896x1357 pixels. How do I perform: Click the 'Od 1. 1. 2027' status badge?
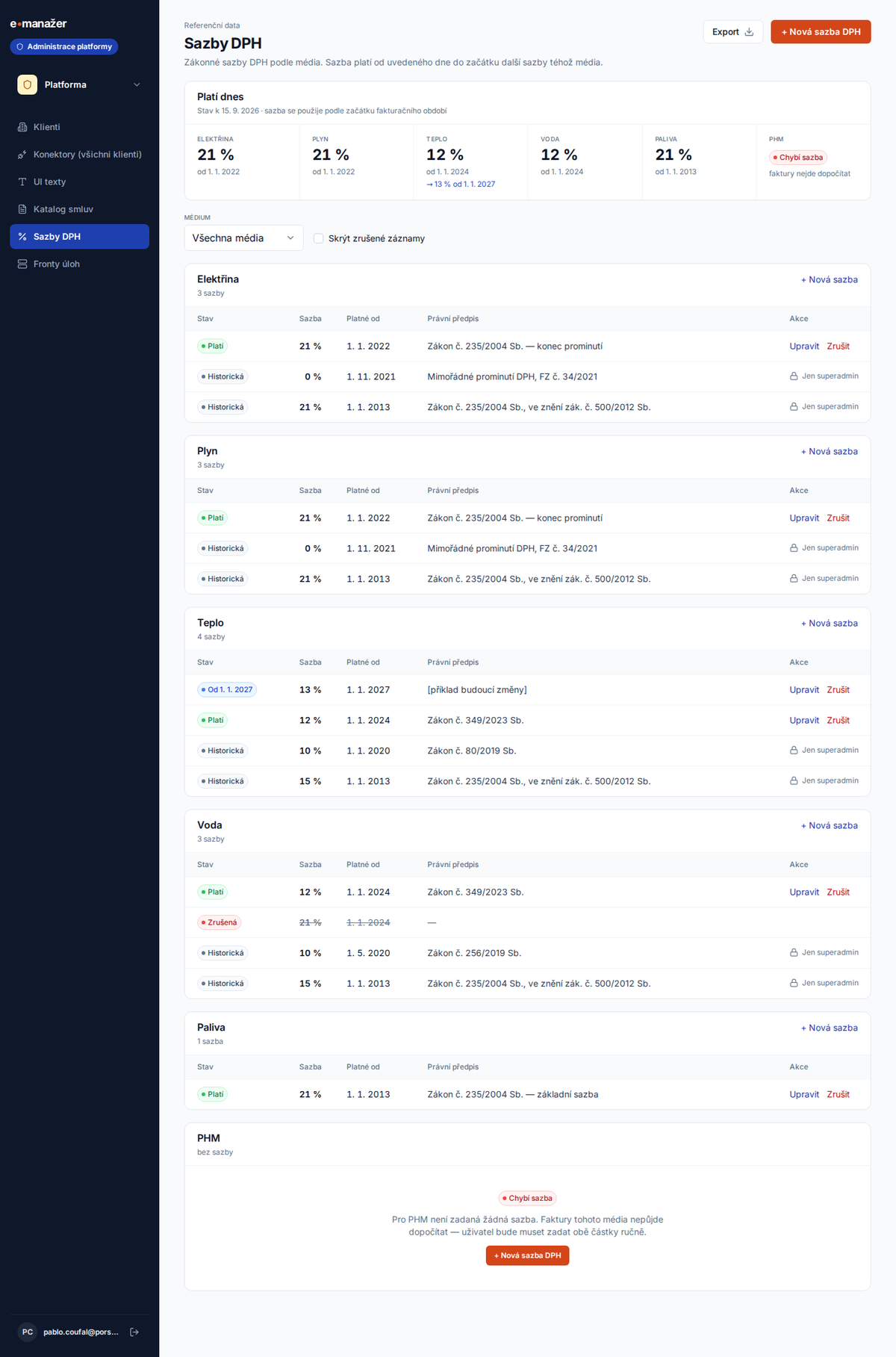(x=227, y=690)
